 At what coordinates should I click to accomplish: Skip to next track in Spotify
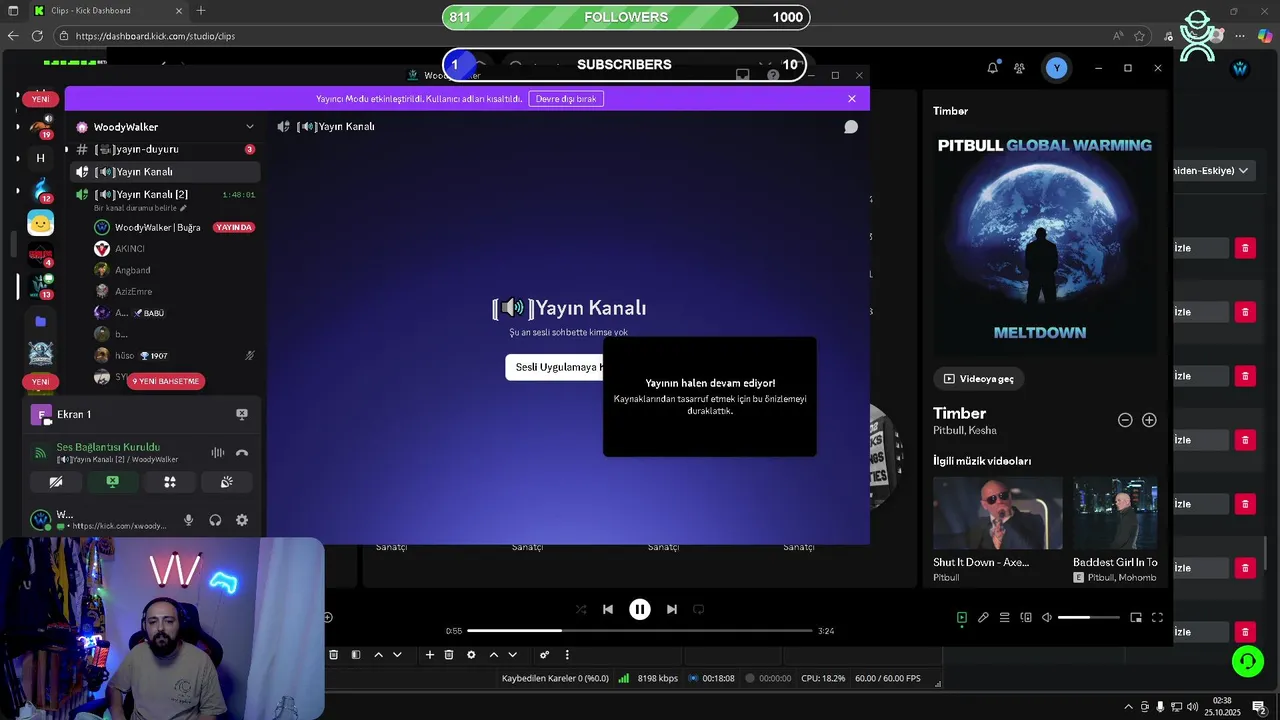[x=672, y=609]
